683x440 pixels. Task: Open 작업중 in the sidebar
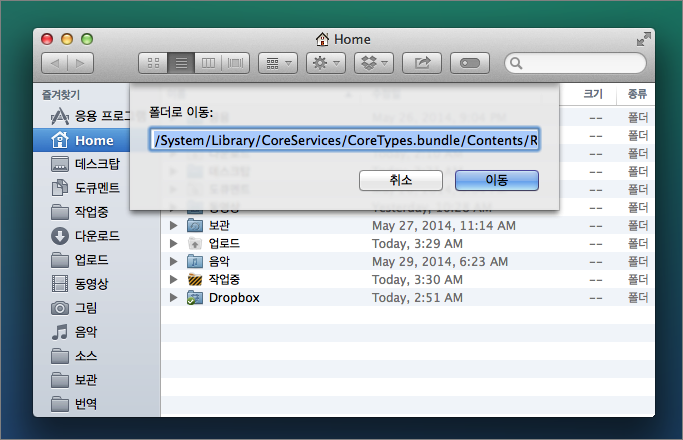[80, 212]
